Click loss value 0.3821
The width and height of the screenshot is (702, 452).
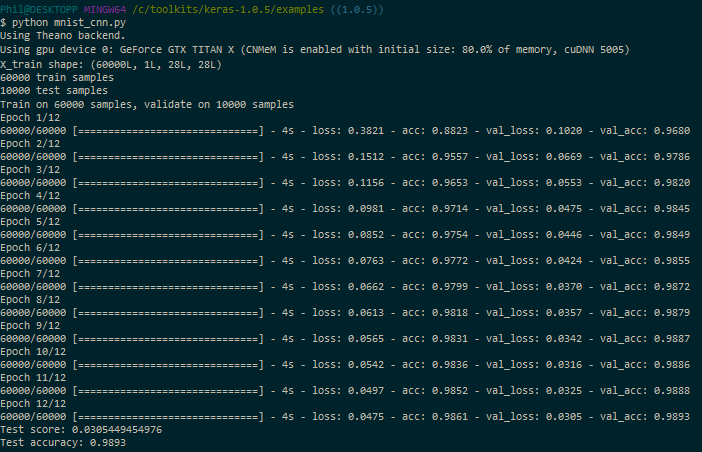click(x=366, y=131)
